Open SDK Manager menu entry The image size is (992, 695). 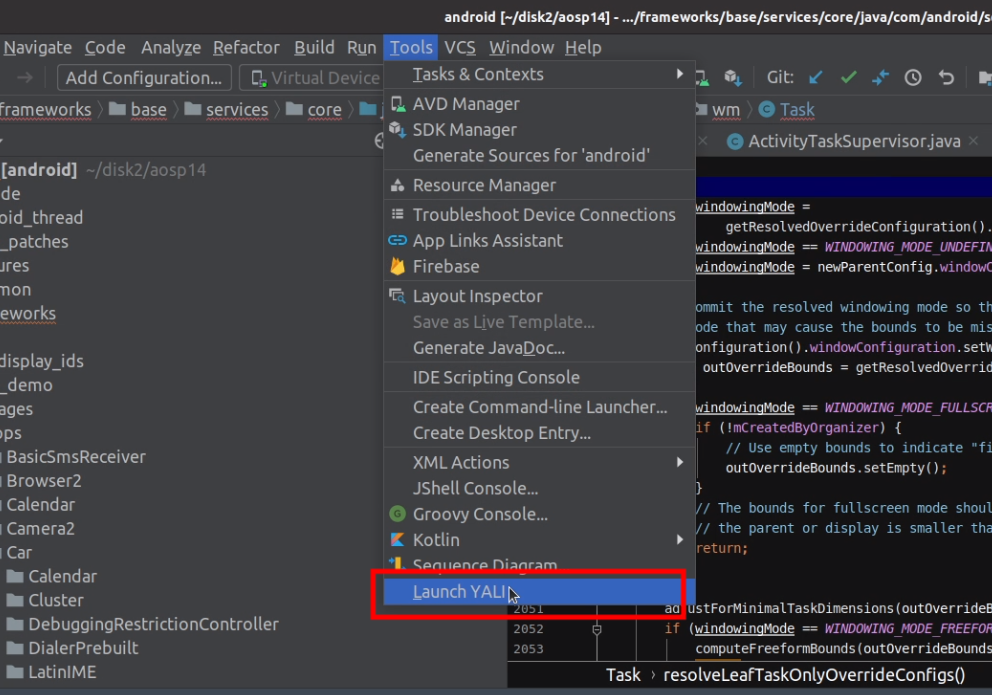click(x=539, y=130)
